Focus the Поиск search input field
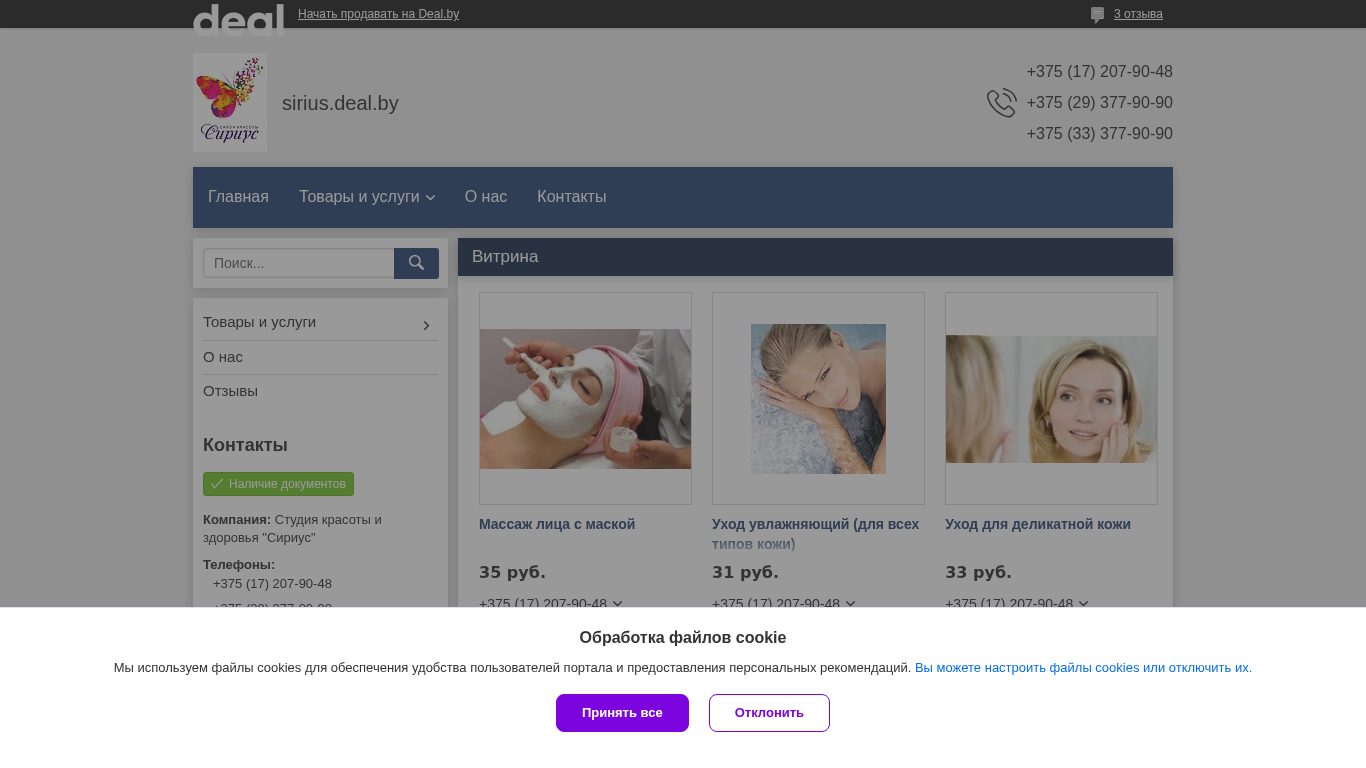This screenshot has width=1366, height=768. click(299, 263)
